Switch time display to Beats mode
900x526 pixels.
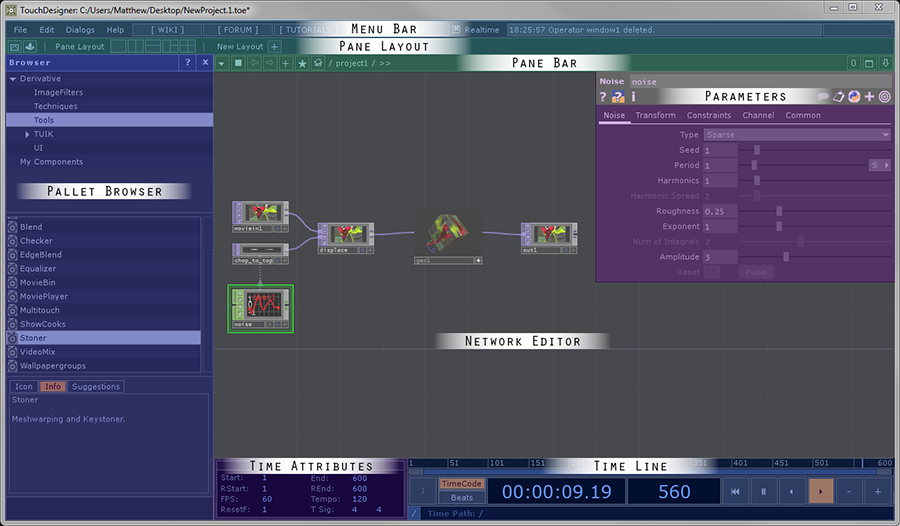[462, 497]
